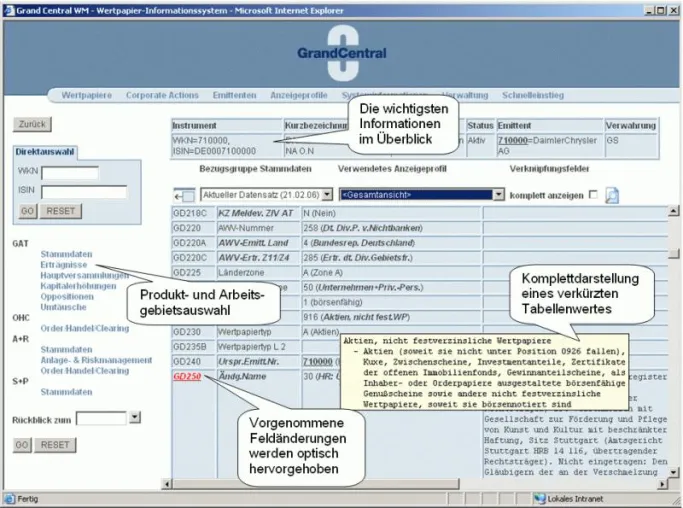Open the red GD250 field link
The width and height of the screenshot is (683, 508).
187,376
